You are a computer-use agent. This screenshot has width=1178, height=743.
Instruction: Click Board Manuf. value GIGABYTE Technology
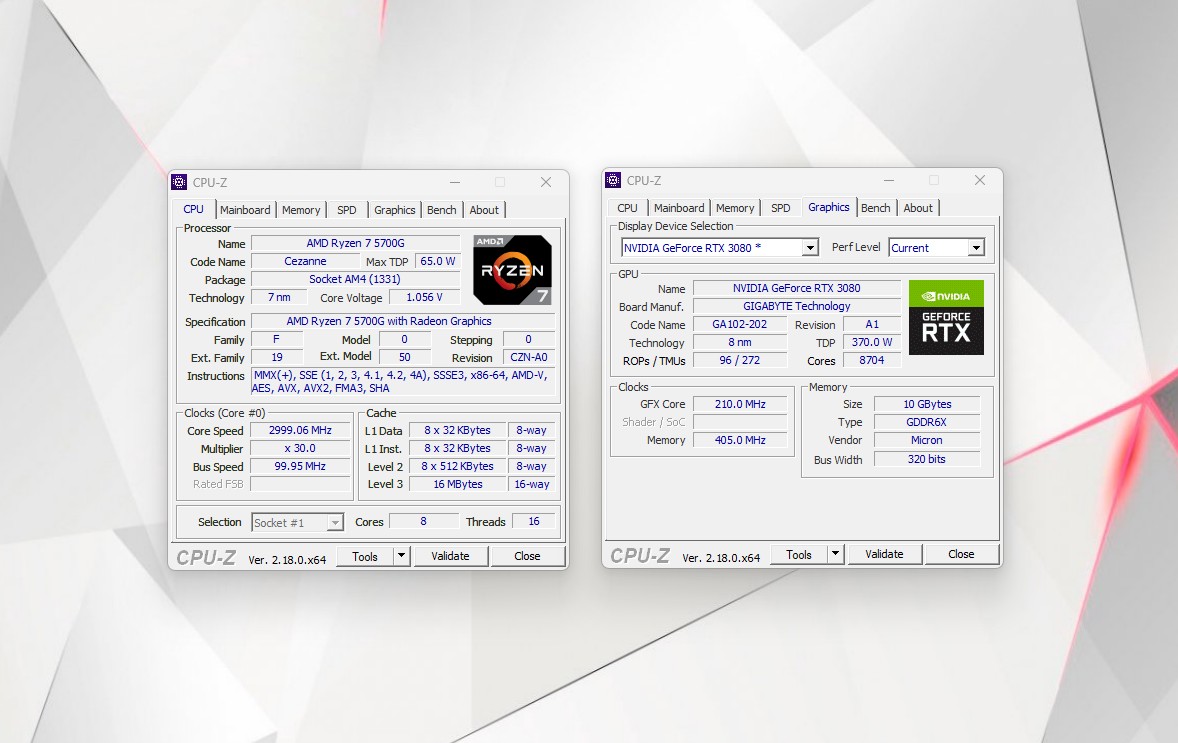tap(797, 307)
